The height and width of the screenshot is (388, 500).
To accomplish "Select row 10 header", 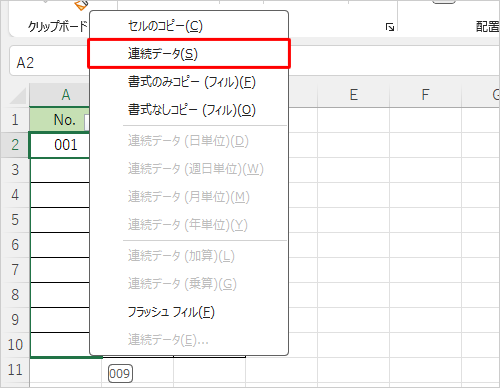I will [15, 345].
